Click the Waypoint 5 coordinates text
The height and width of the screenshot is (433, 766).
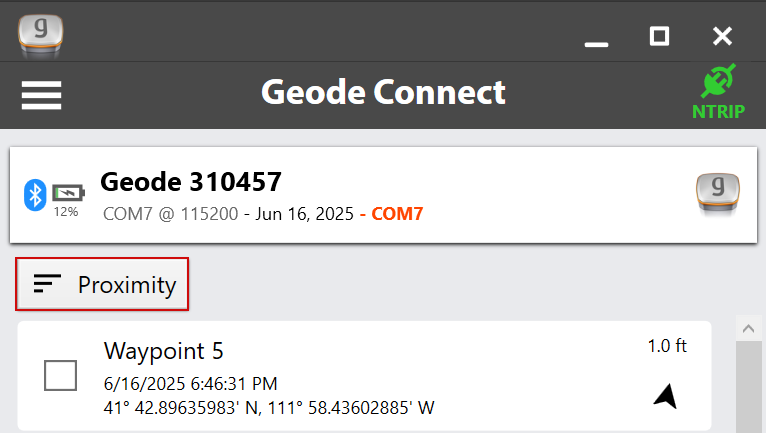tap(269, 407)
